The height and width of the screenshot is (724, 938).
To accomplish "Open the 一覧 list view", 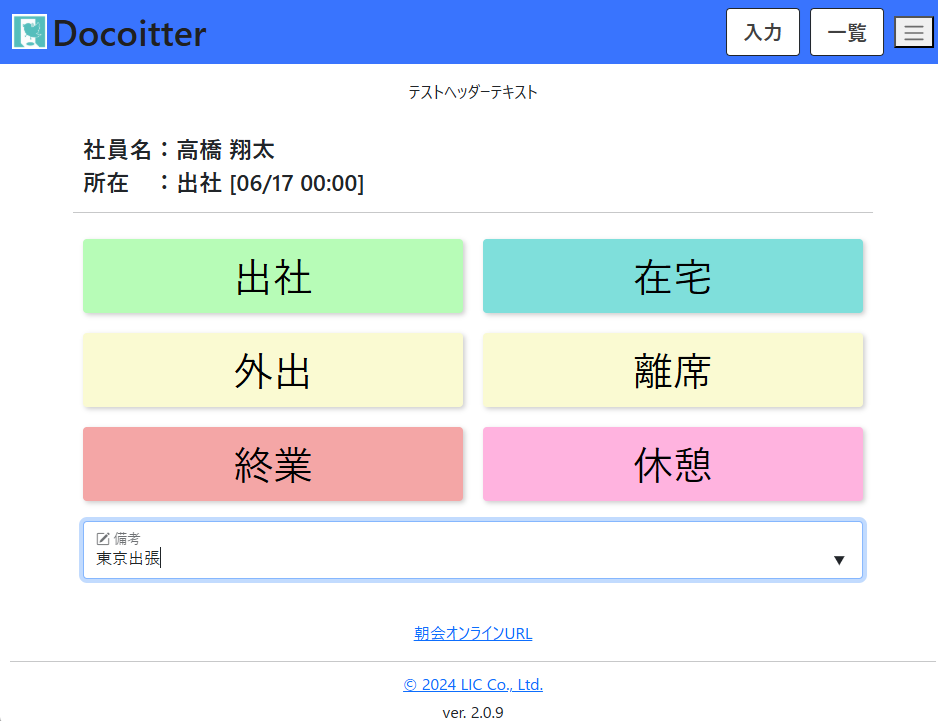I will (846, 32).
